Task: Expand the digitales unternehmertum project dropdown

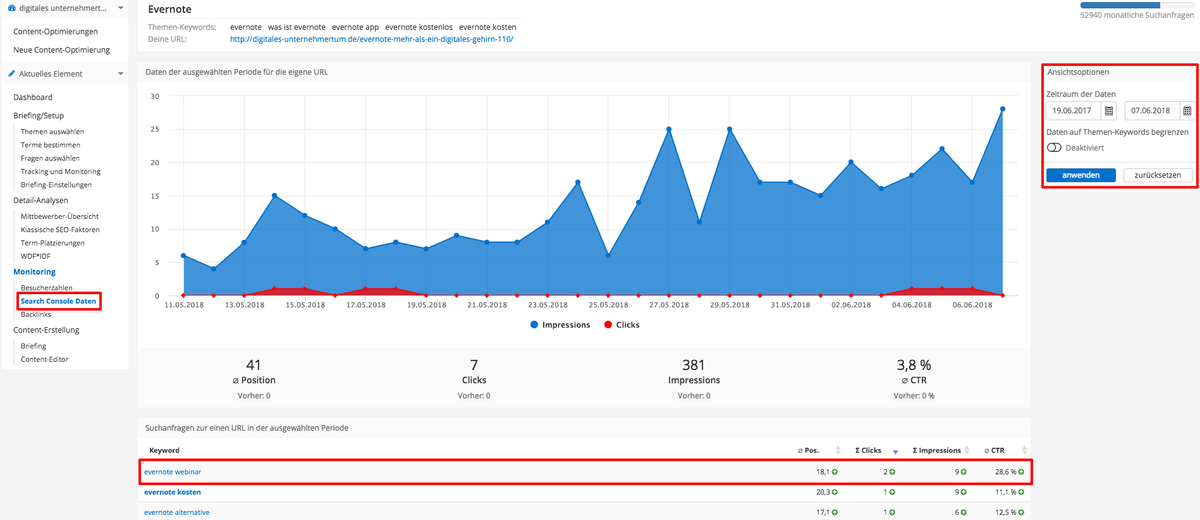Action: pos(120,8)
